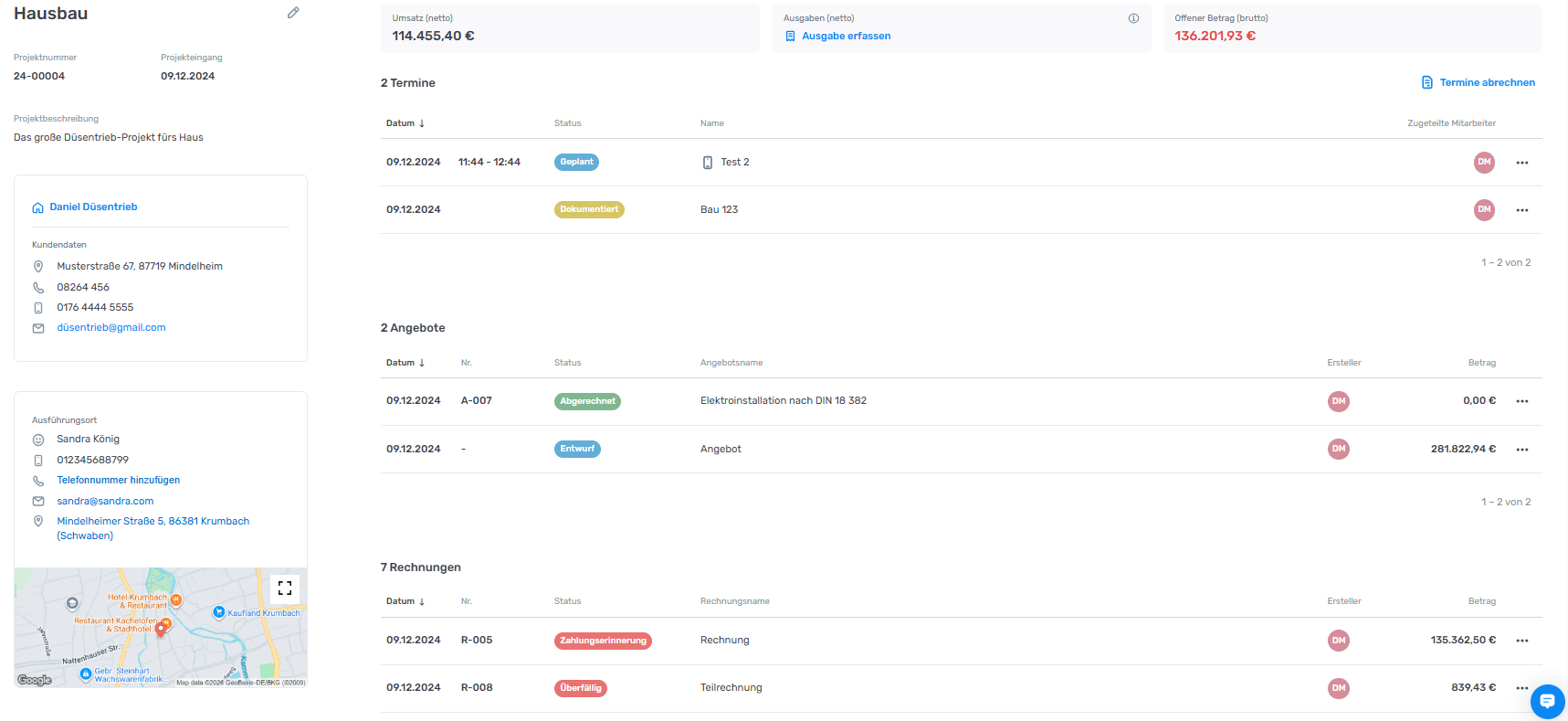The height and width of the screenshot is (721, 1568).
Task: Open three-dot menu for Test 2 appointment
Action: pos(1521,163)
